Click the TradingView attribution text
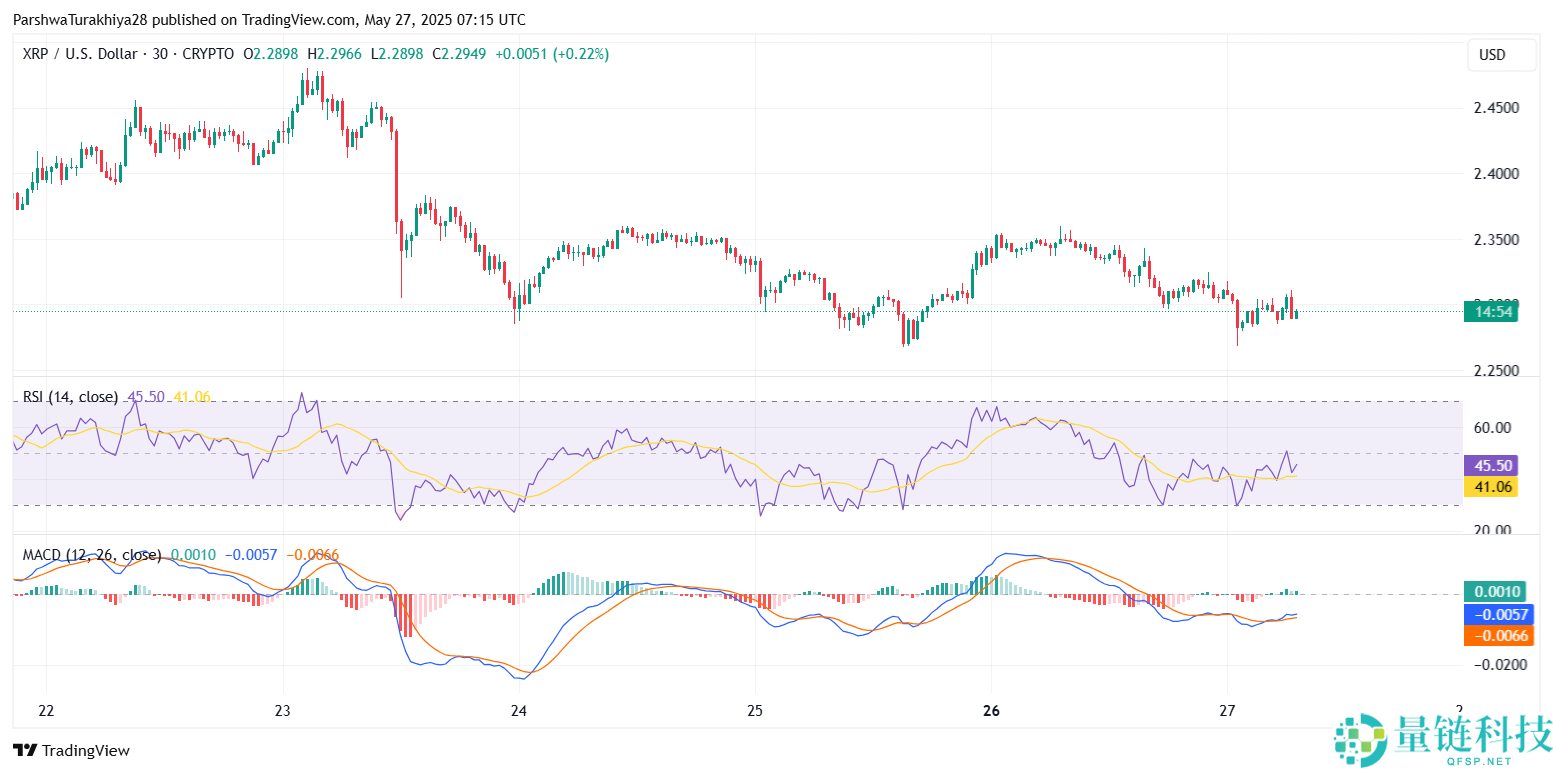 [85, 750]
